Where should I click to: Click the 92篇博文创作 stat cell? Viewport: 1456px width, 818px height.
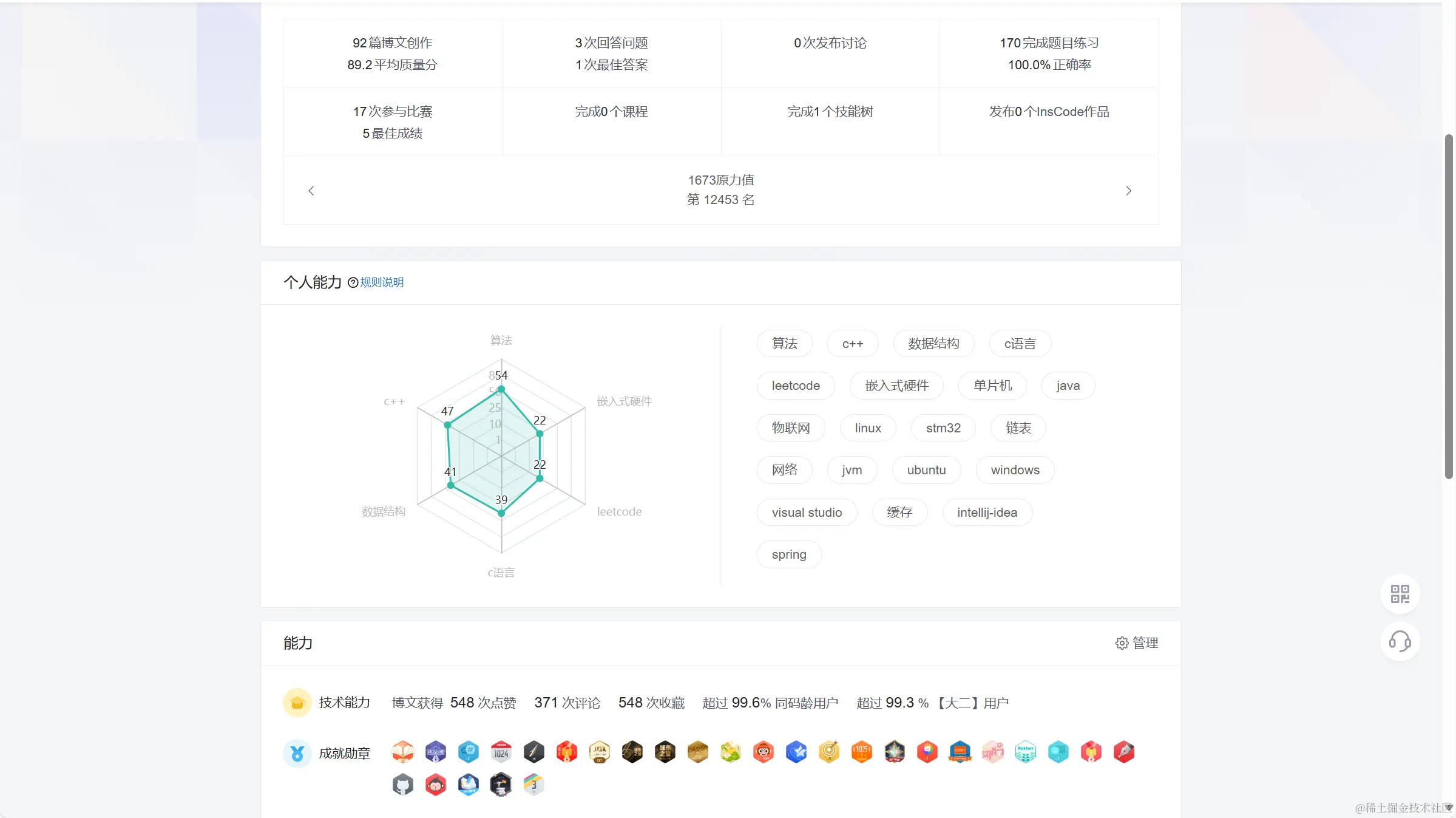coord(392,53)
